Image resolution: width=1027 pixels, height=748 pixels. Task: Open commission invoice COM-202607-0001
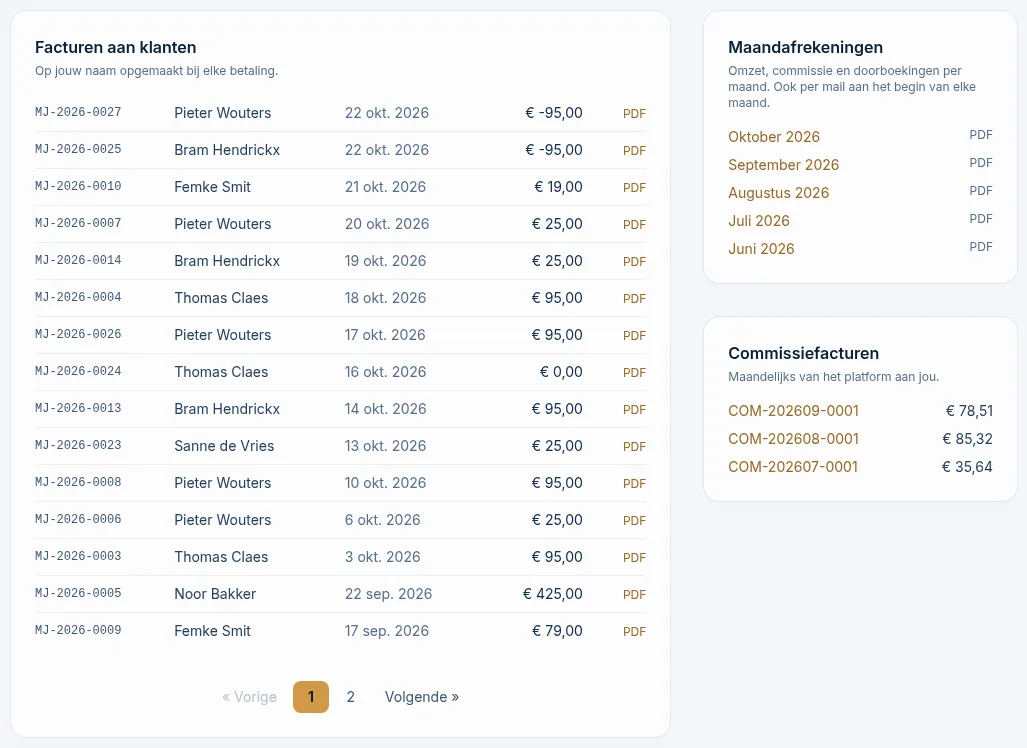[x=793, y=467]
